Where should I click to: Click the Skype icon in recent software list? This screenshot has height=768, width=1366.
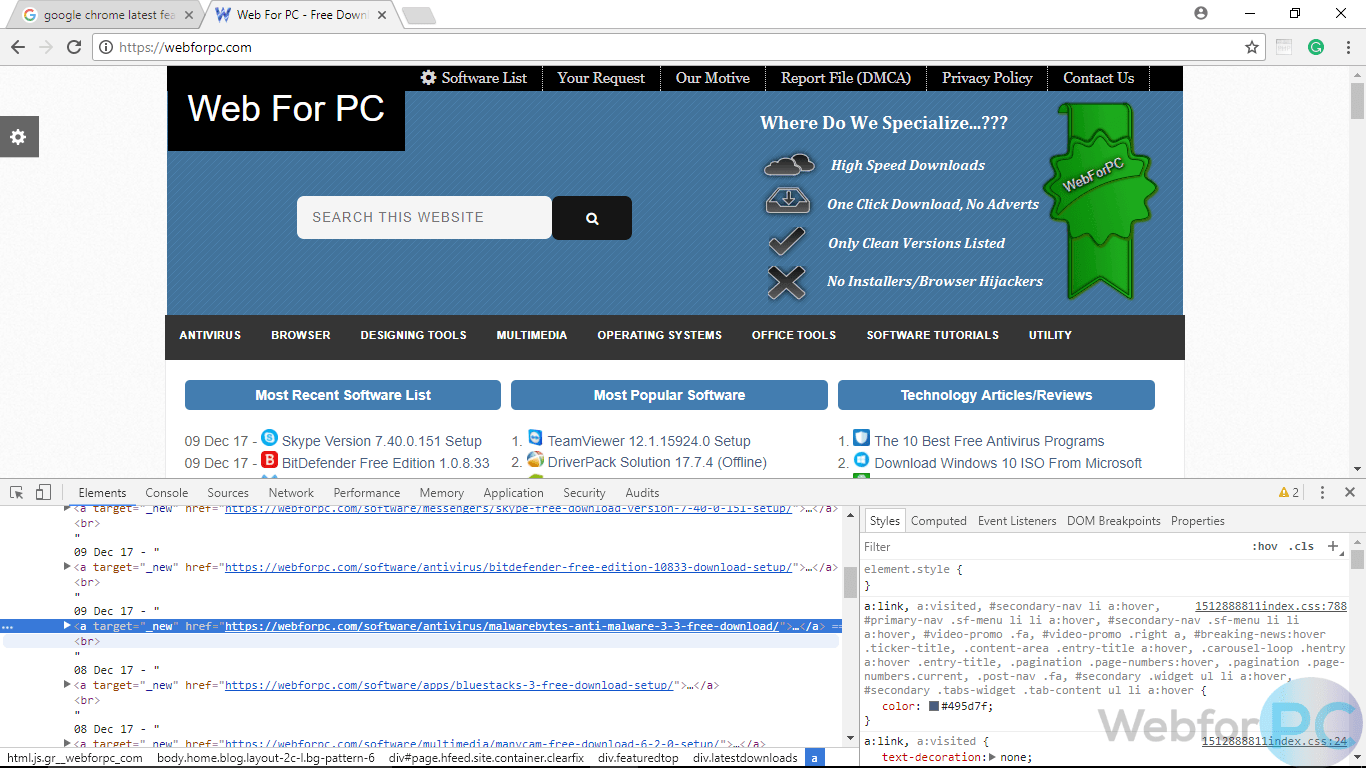coord(269,437)
